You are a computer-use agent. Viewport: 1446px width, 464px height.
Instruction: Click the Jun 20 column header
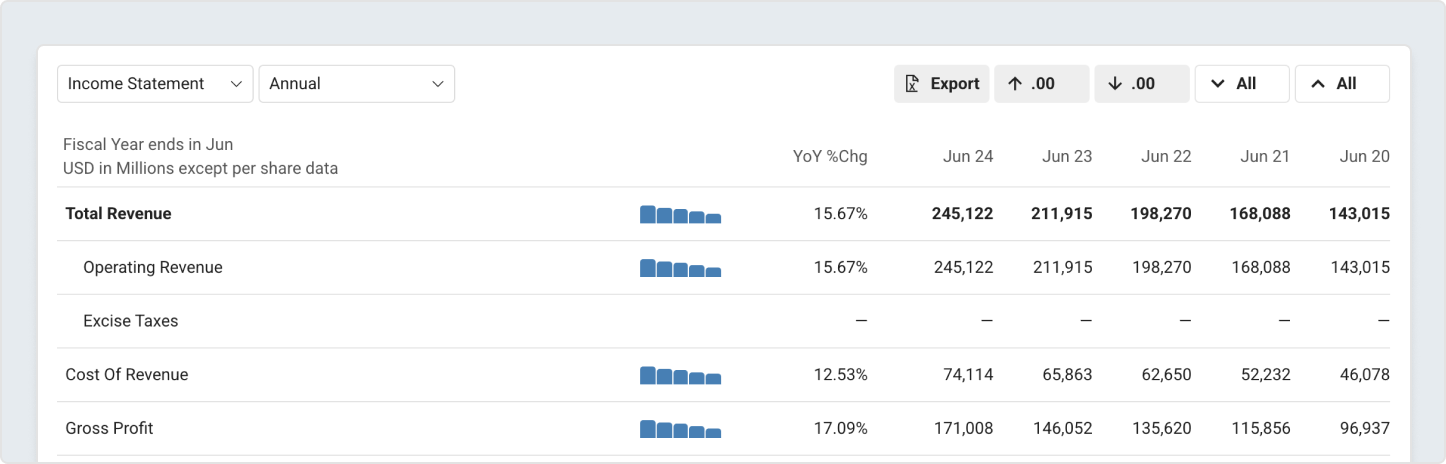point(1364,157)
